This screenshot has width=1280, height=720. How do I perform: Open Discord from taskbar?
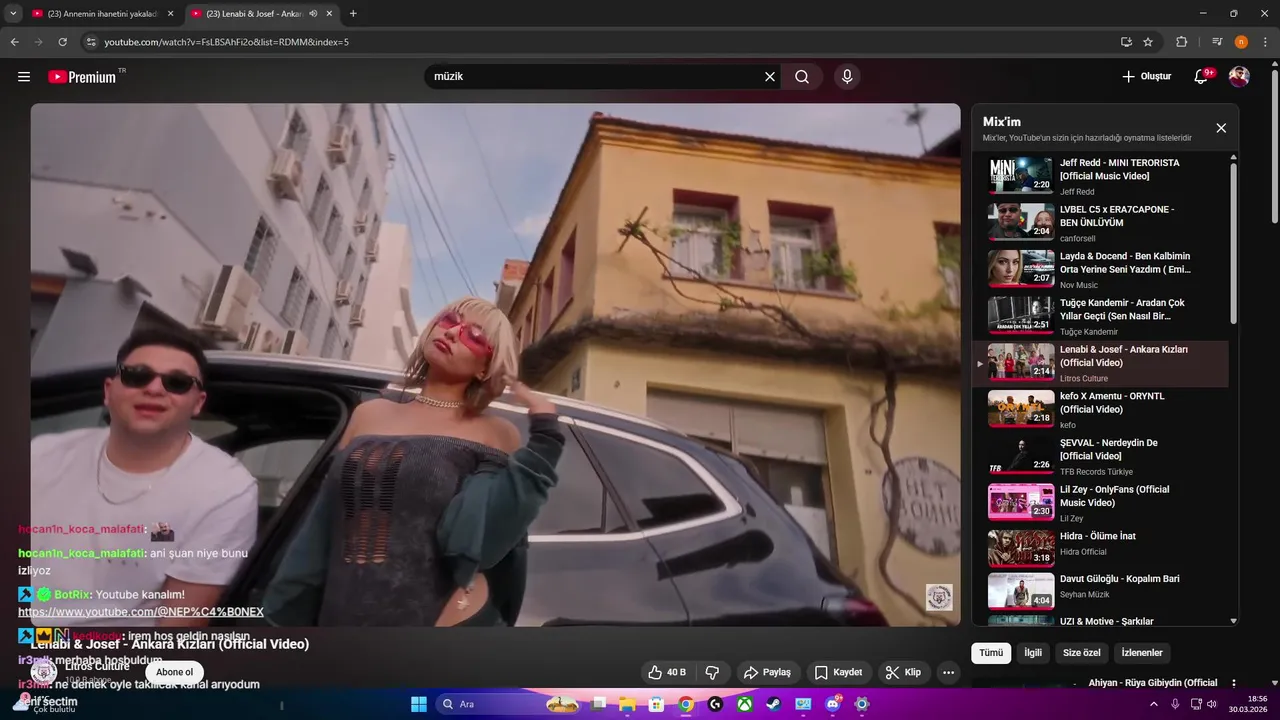click(833, 704)
